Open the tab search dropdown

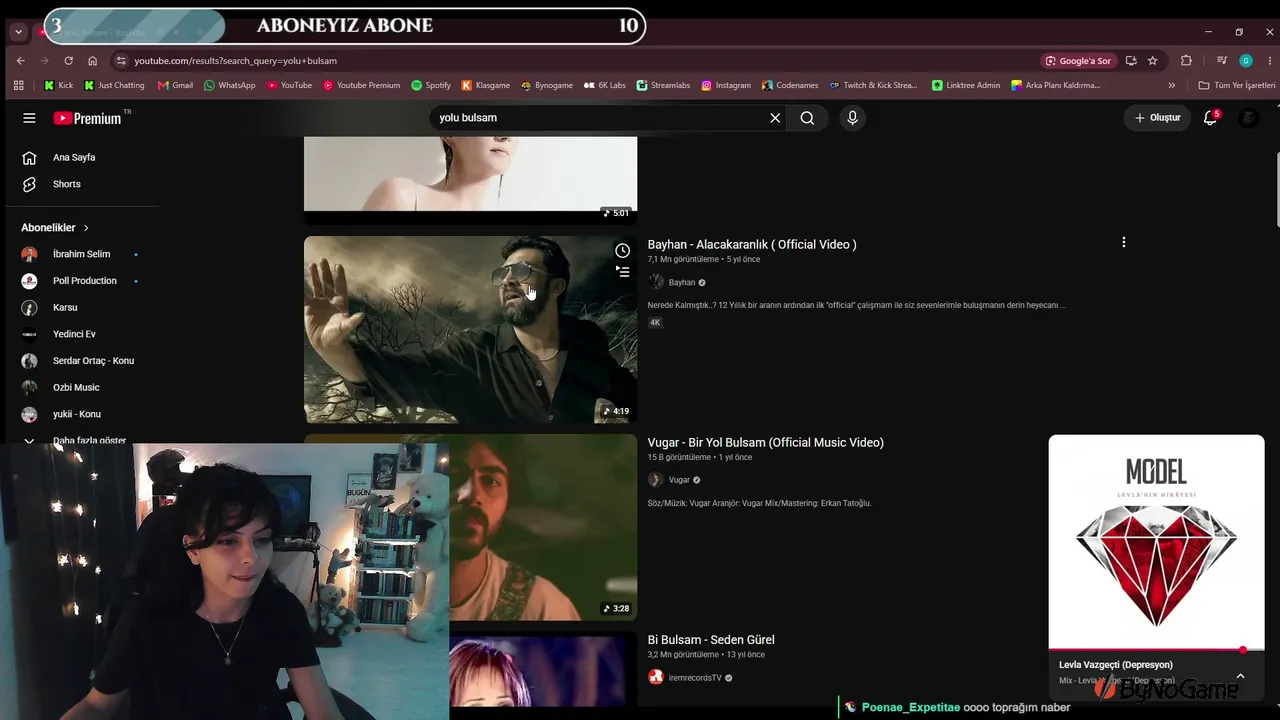tap(18, 31)
